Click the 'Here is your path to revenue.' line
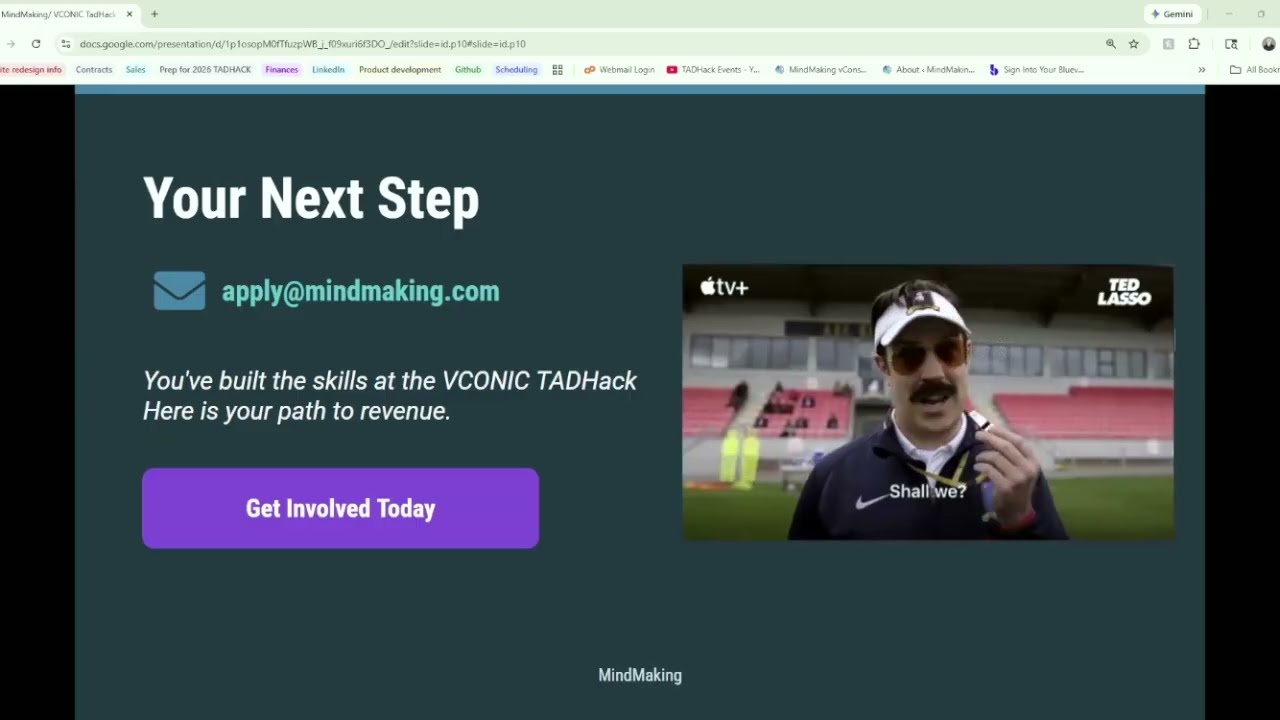Screen dimensions: 1280x720 click(297, 411)
